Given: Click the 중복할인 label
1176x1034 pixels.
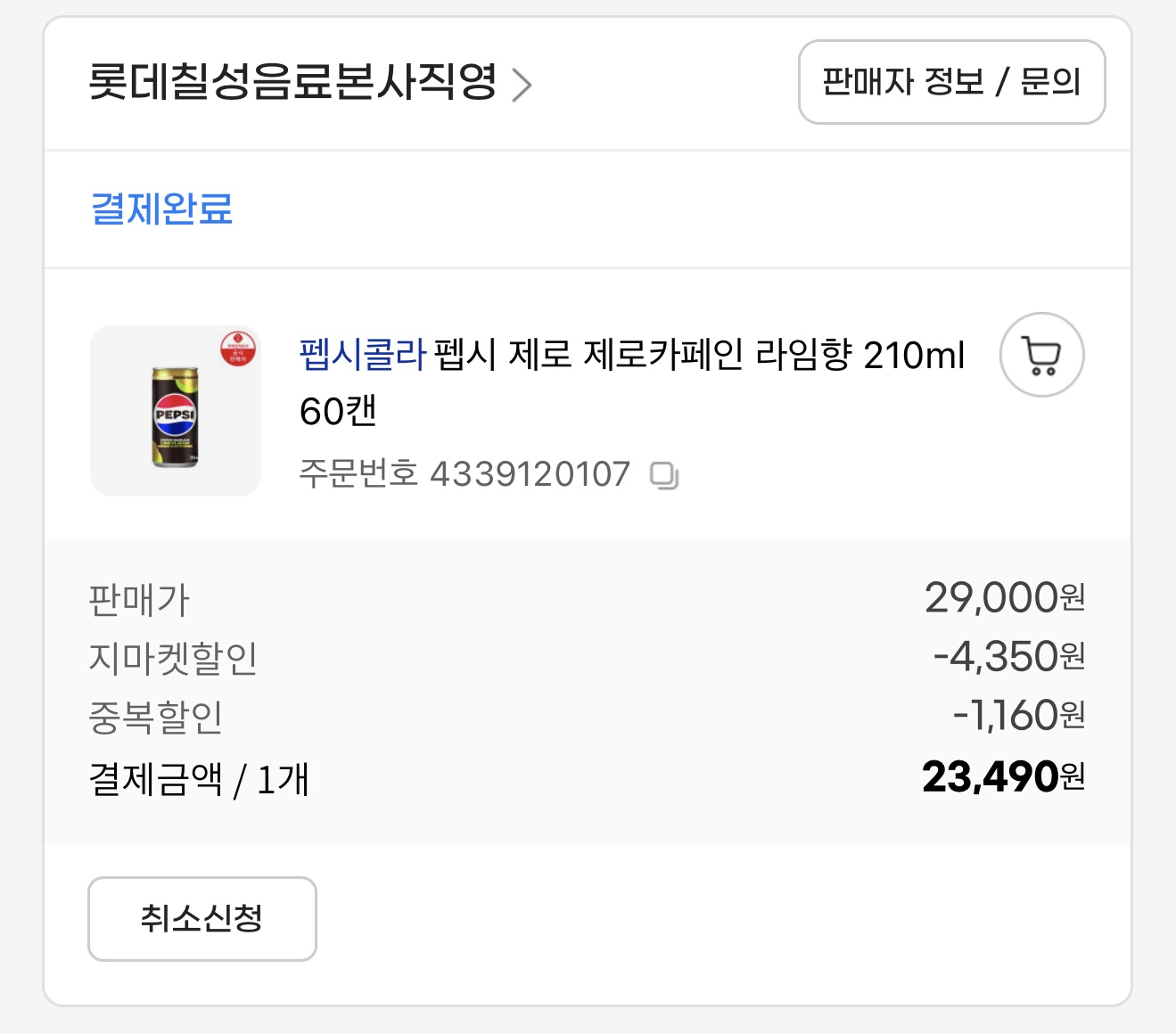Looking at the screenshot, I should [x=156, y=718].
